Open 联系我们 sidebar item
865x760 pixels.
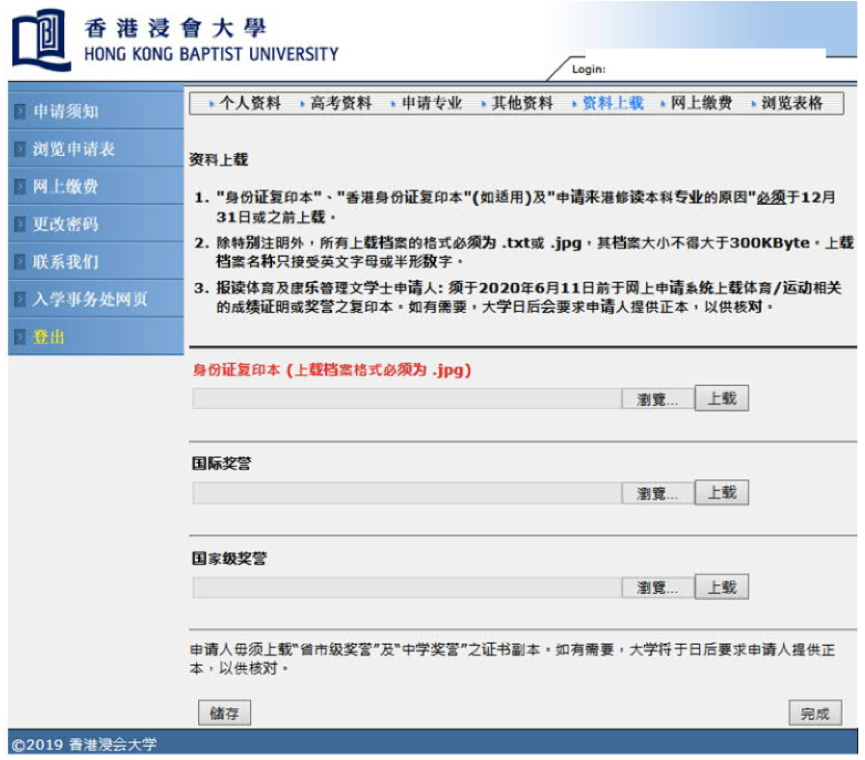66,262
